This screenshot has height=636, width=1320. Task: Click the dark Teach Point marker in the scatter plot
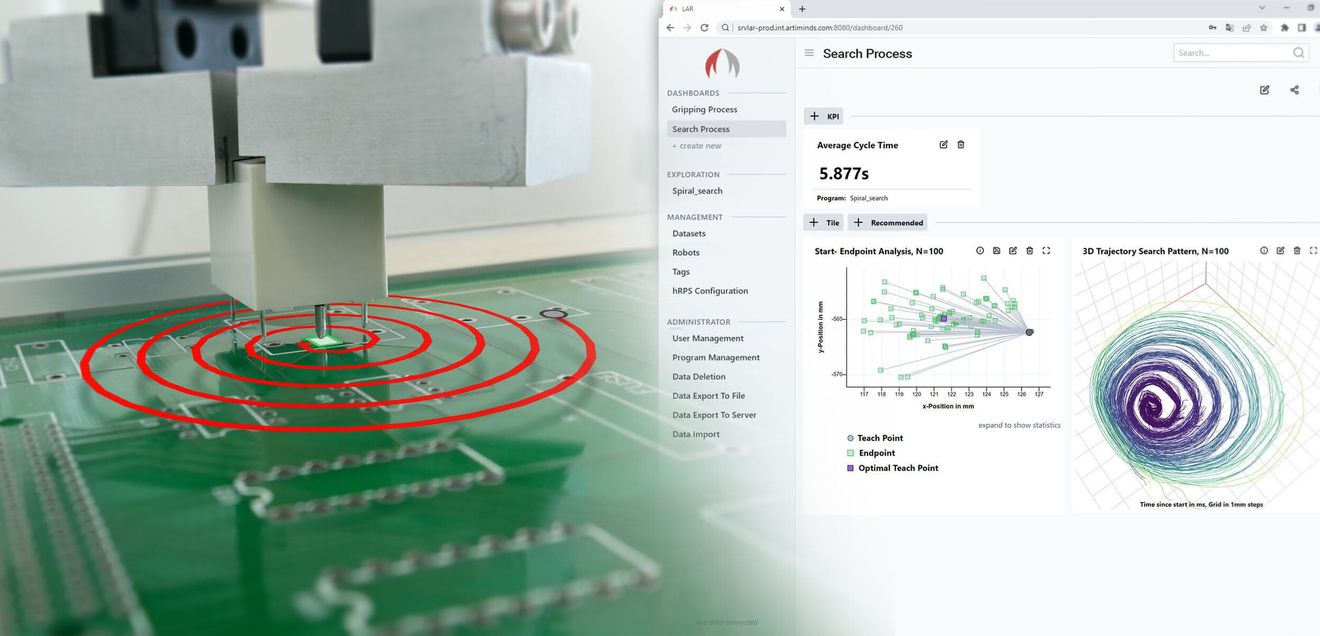point(1030,332)
